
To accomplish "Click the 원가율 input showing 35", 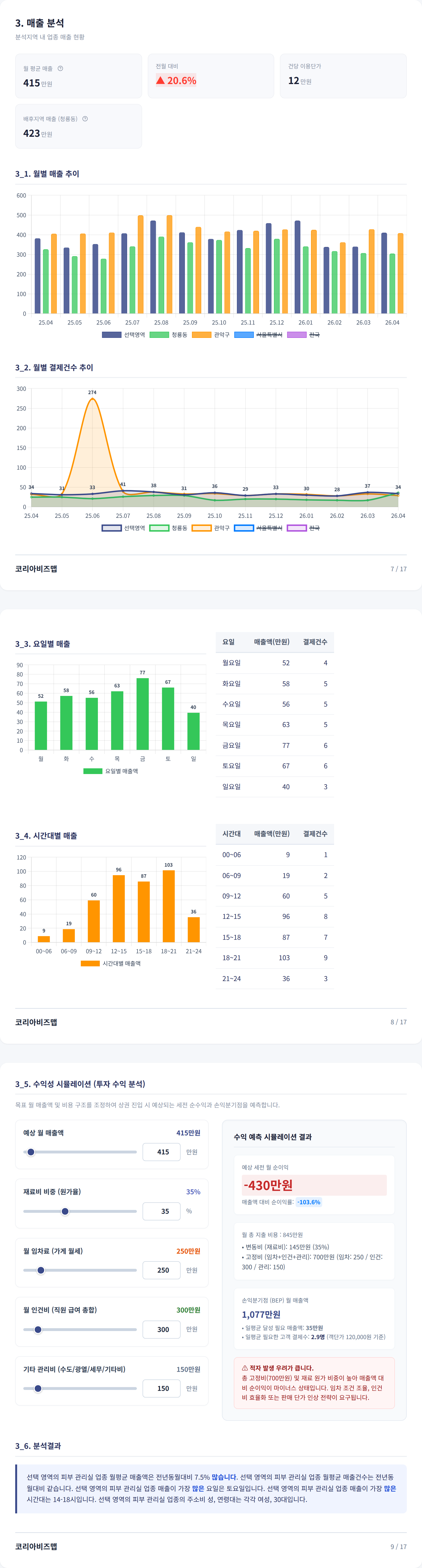I will point(161,1211).
